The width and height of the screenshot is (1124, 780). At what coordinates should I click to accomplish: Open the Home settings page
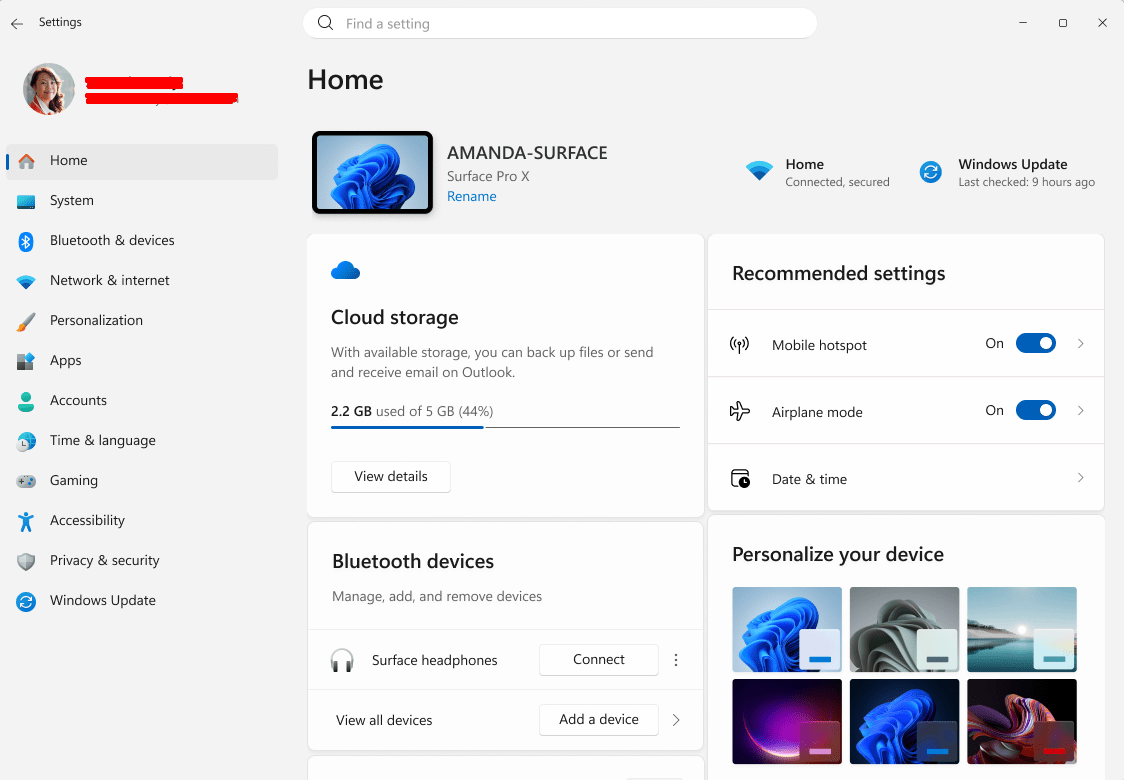142,161
